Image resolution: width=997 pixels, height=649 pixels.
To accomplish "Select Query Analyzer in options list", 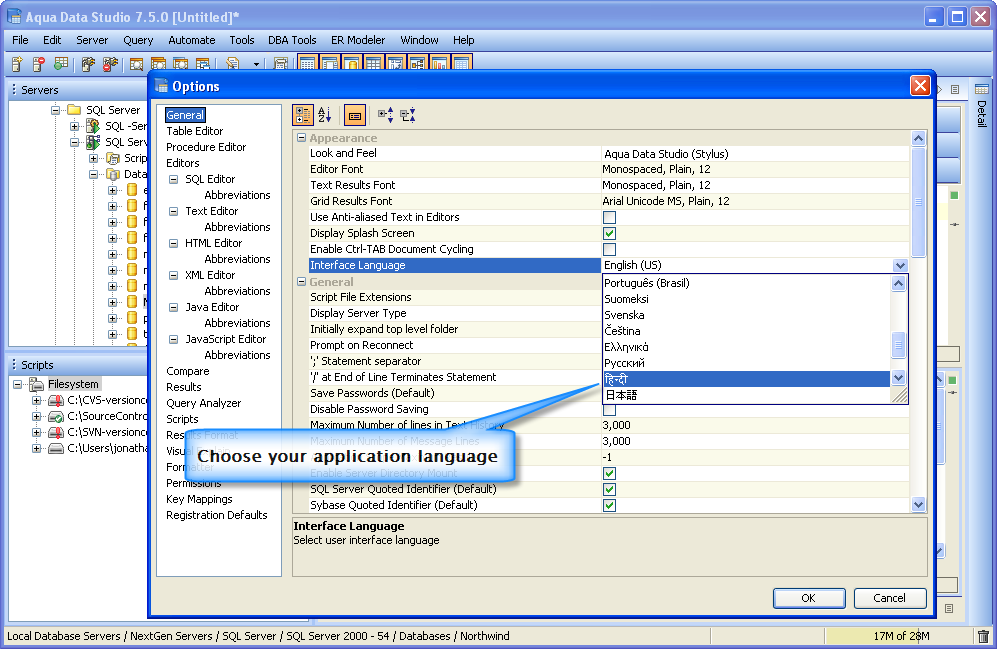I will 203,403.
